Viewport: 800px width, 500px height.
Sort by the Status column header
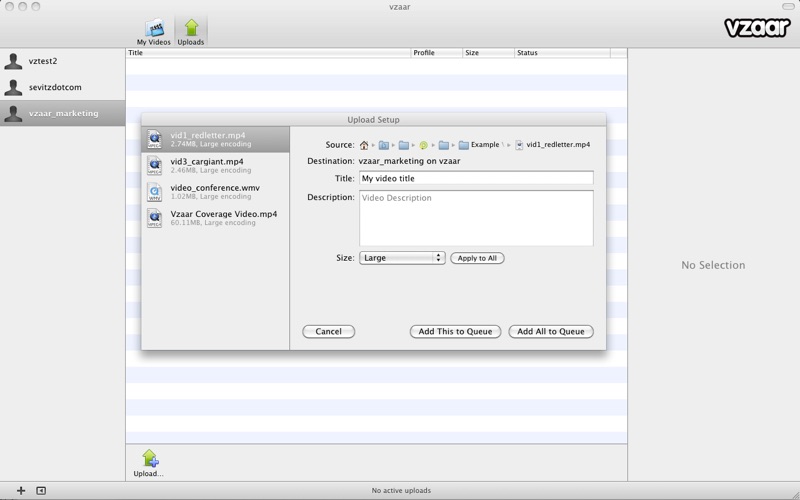click(x=562, y=53)
